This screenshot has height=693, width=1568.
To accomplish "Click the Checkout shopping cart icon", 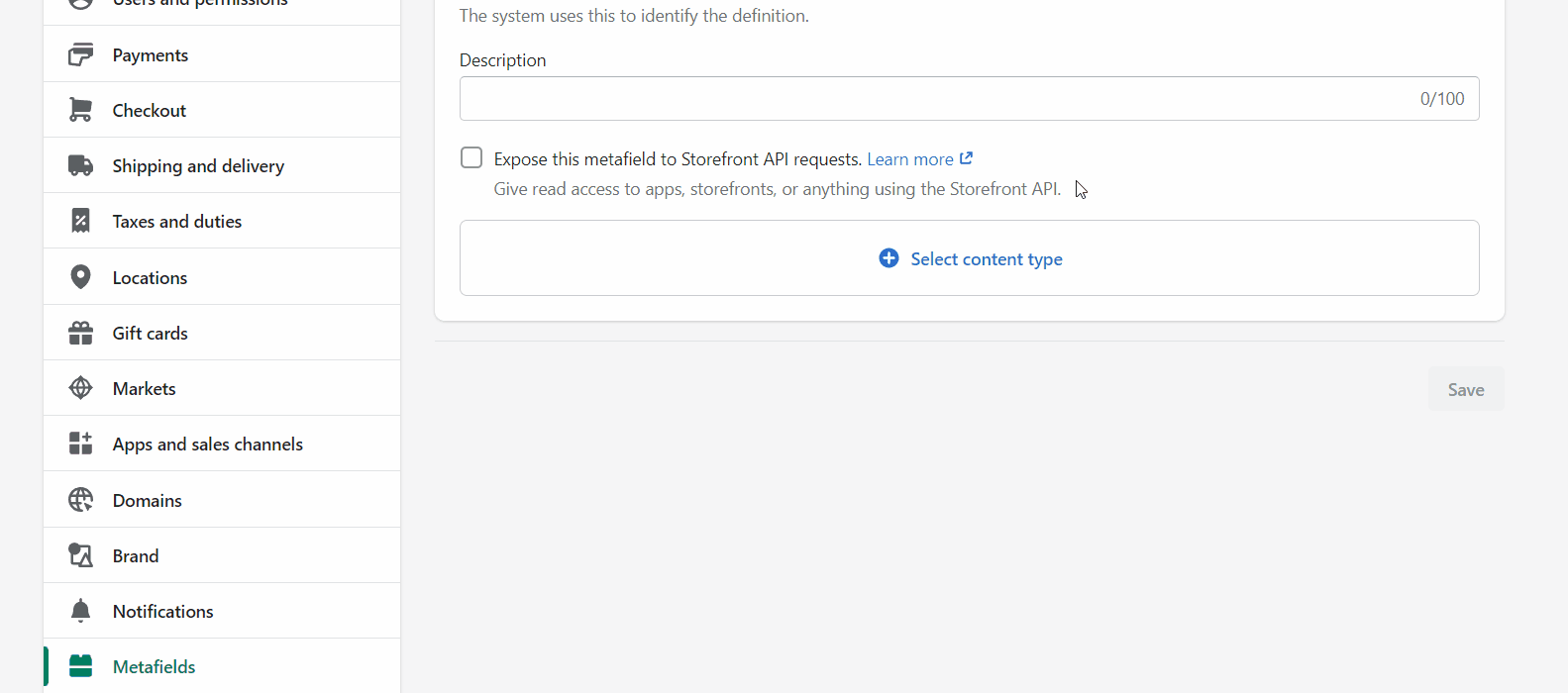I will 80,110.
